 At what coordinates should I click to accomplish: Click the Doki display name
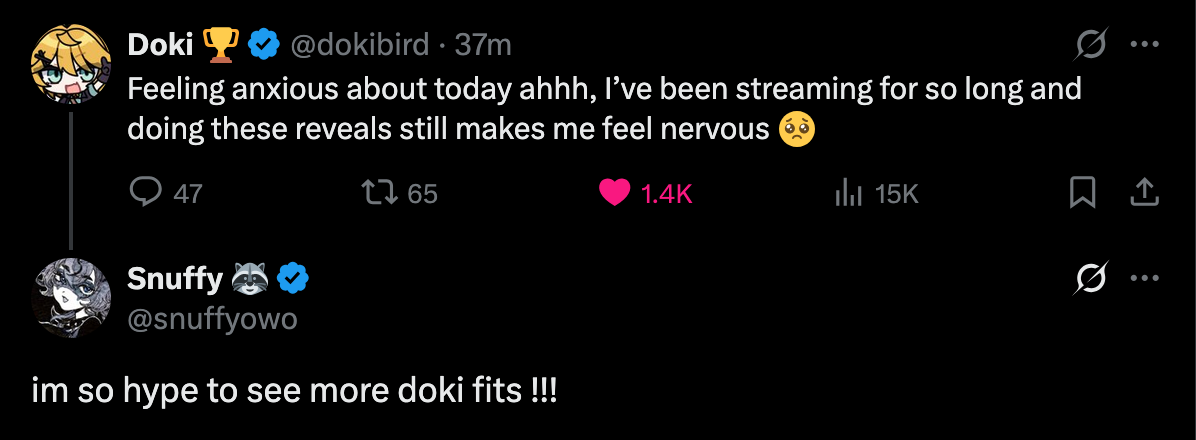click(160, 45)
